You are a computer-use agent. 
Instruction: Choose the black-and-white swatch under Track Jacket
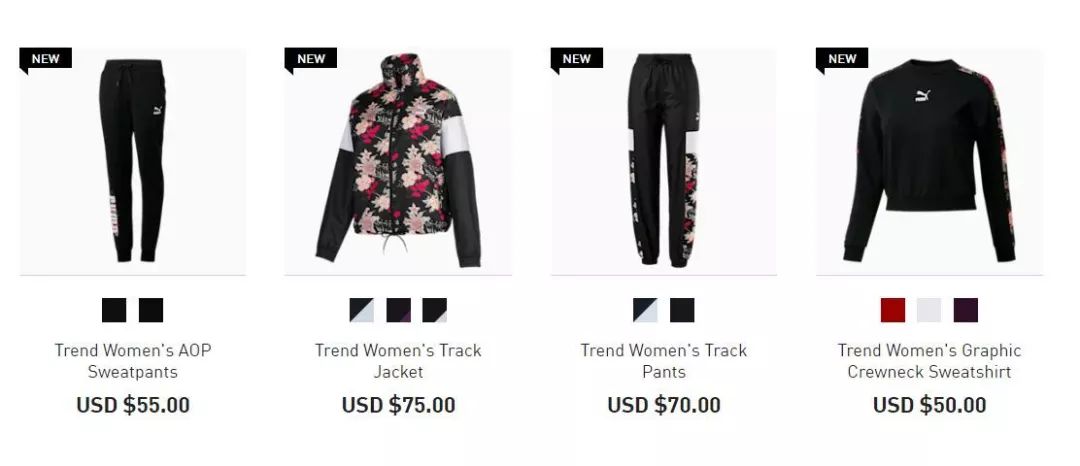pos(362,310)
